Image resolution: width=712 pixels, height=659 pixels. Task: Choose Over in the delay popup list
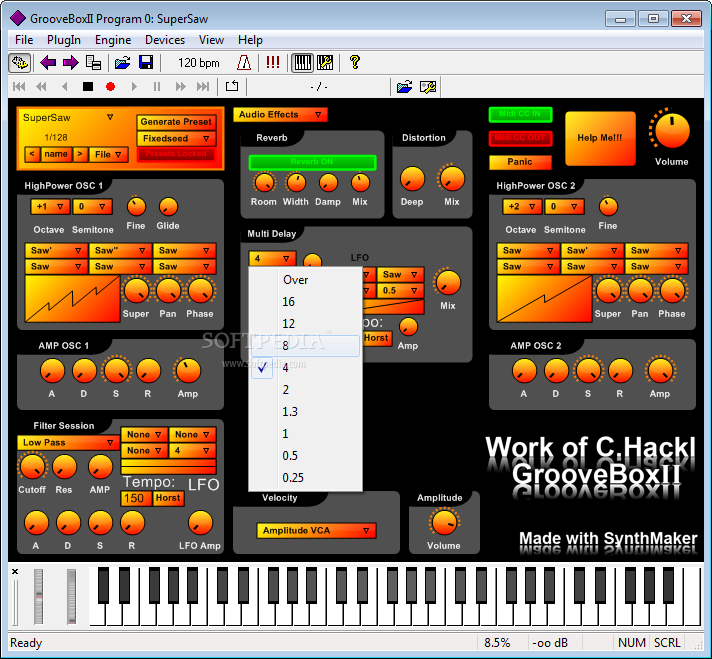(x=305, y=280)
